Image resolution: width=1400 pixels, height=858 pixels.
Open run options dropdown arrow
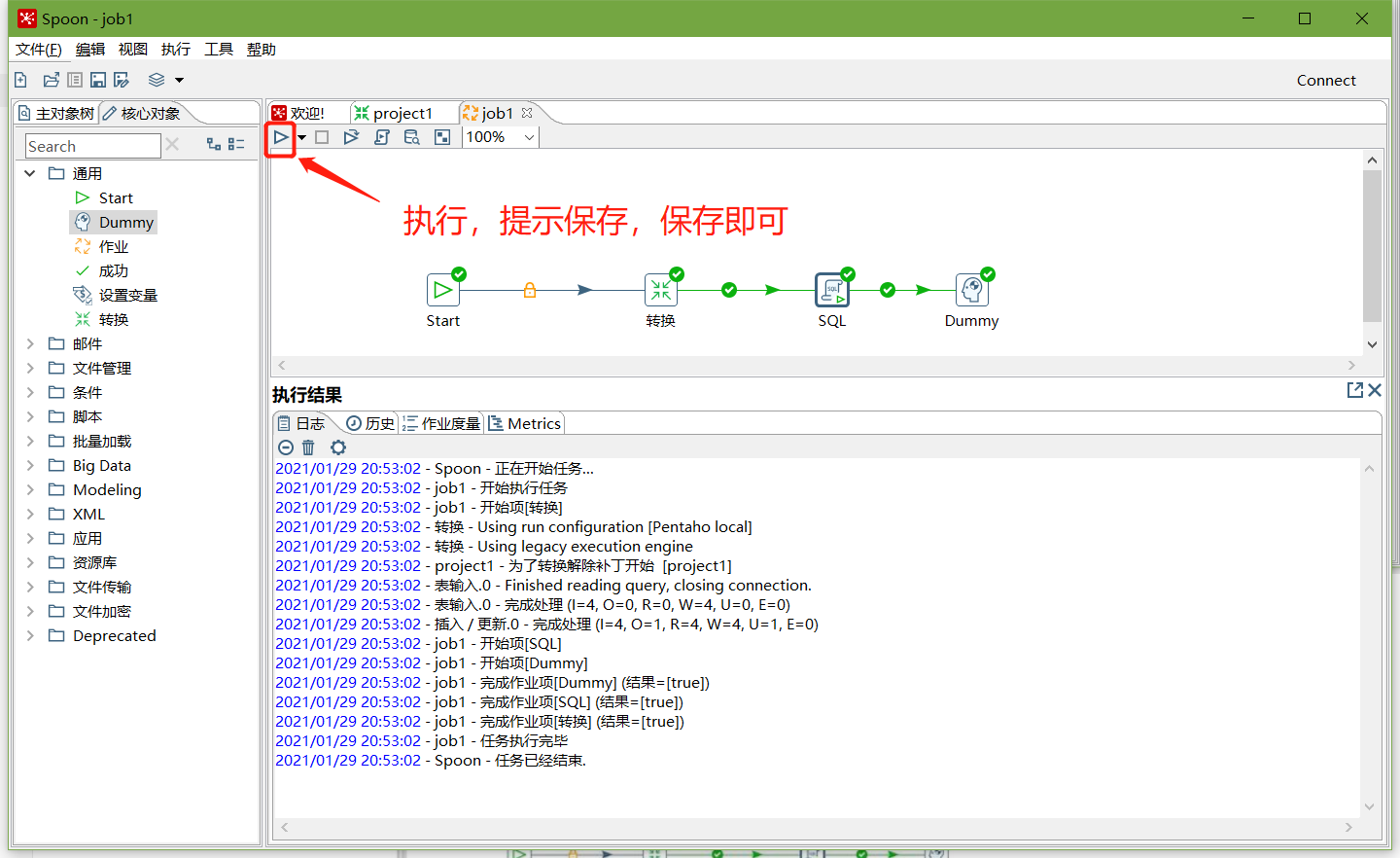click(x=302, y=137)
